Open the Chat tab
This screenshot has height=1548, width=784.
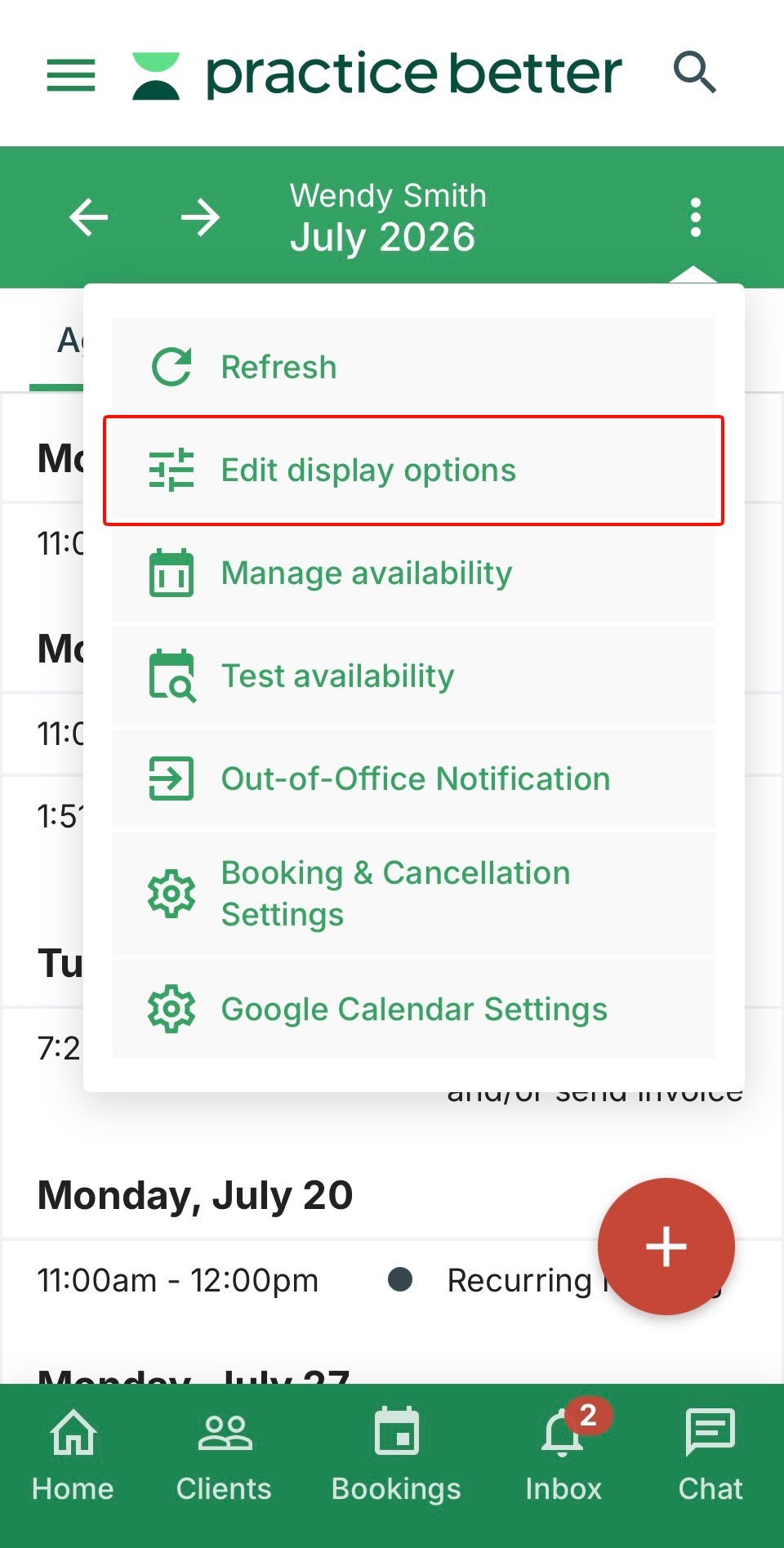click(x=710, y=1457)
